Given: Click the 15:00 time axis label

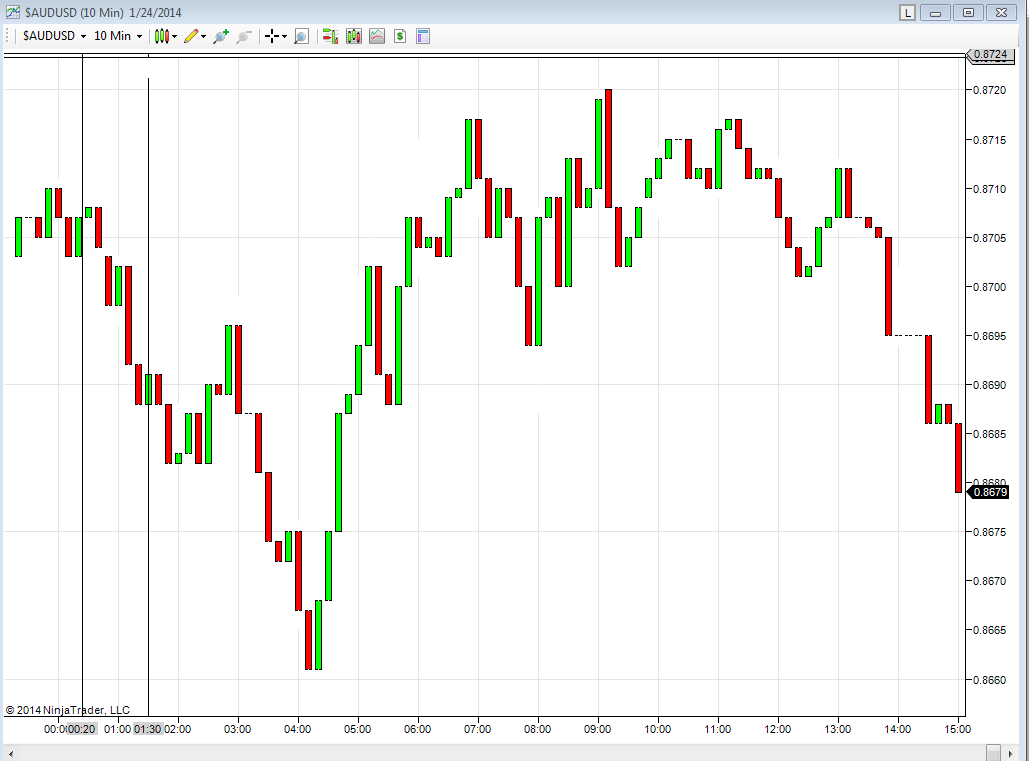Looking at the screenshot, I should pos(957,729).
